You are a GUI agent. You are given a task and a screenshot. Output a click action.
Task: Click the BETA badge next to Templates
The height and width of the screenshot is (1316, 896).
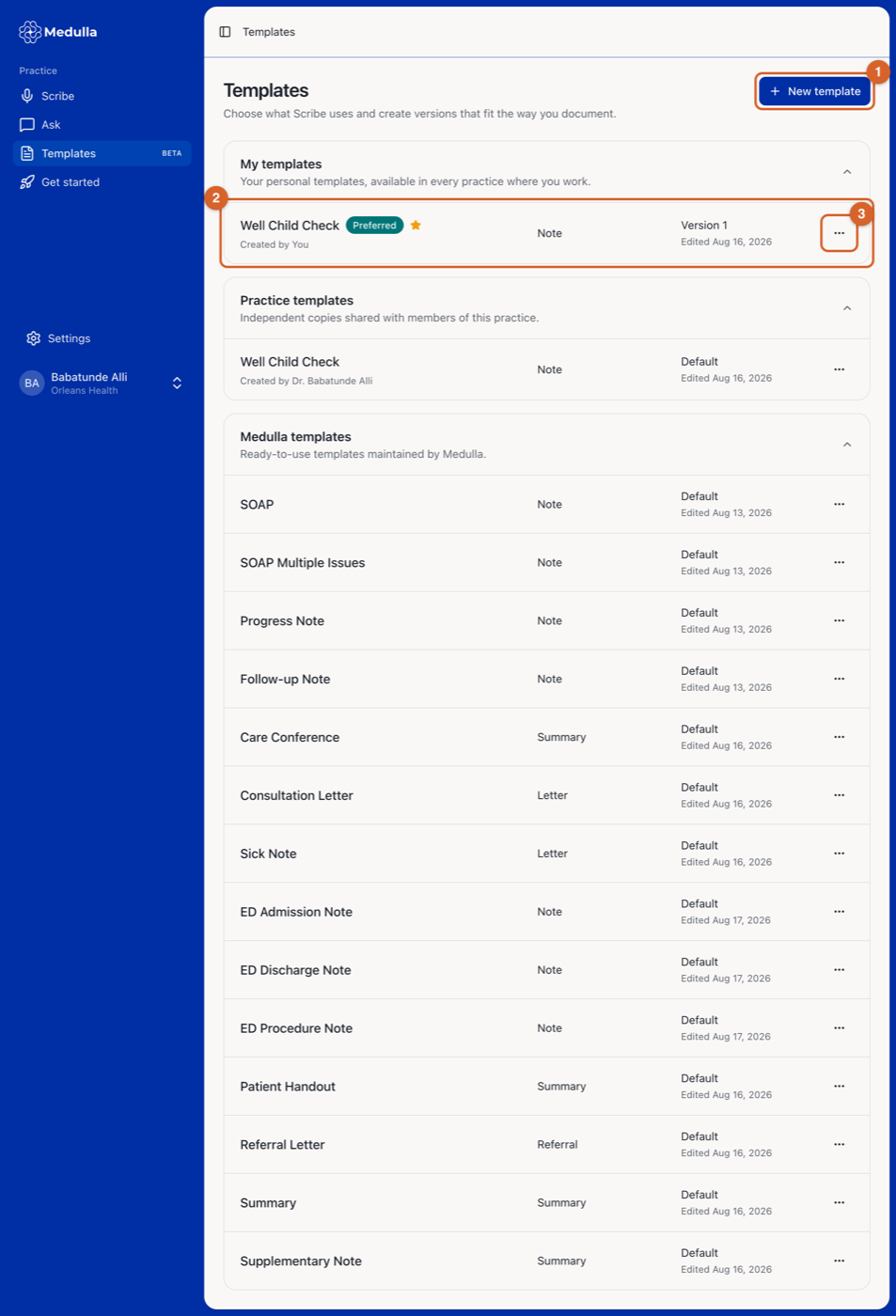pyautogui.click(x=172, y=153)
